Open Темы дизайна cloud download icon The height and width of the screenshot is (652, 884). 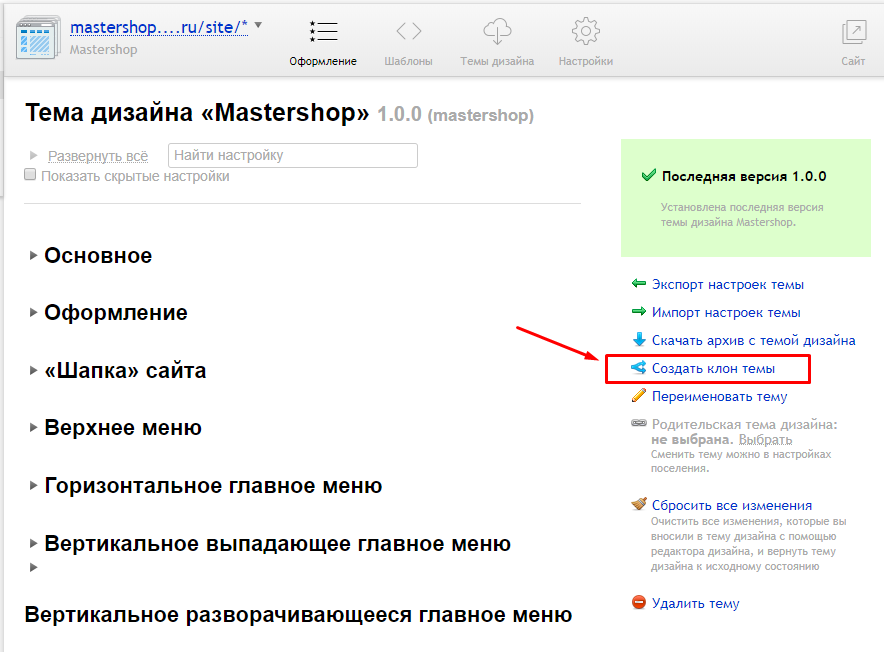497,32
